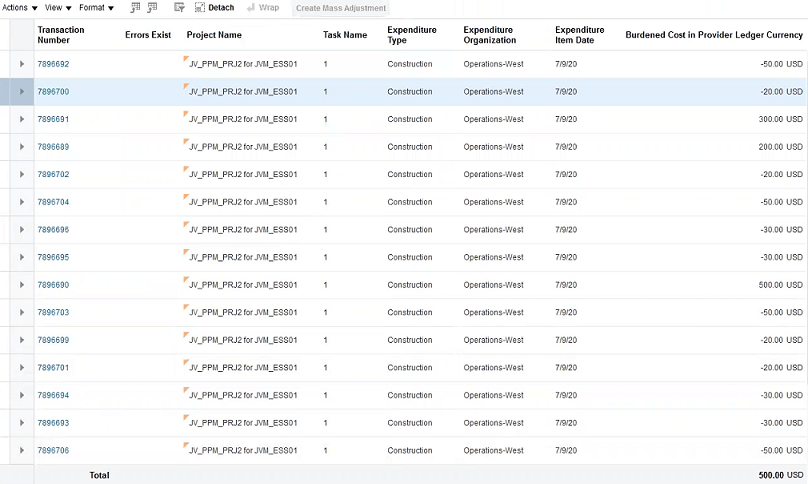Click the second freeze-style toolbar icon
Screen dimensions: 808x484
(152, 8)
